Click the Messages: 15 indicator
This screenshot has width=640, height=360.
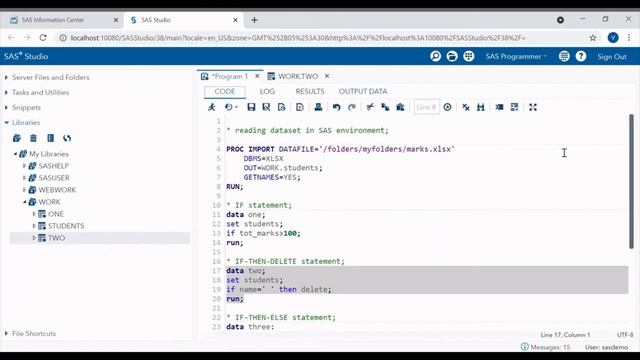pos(546,347)
